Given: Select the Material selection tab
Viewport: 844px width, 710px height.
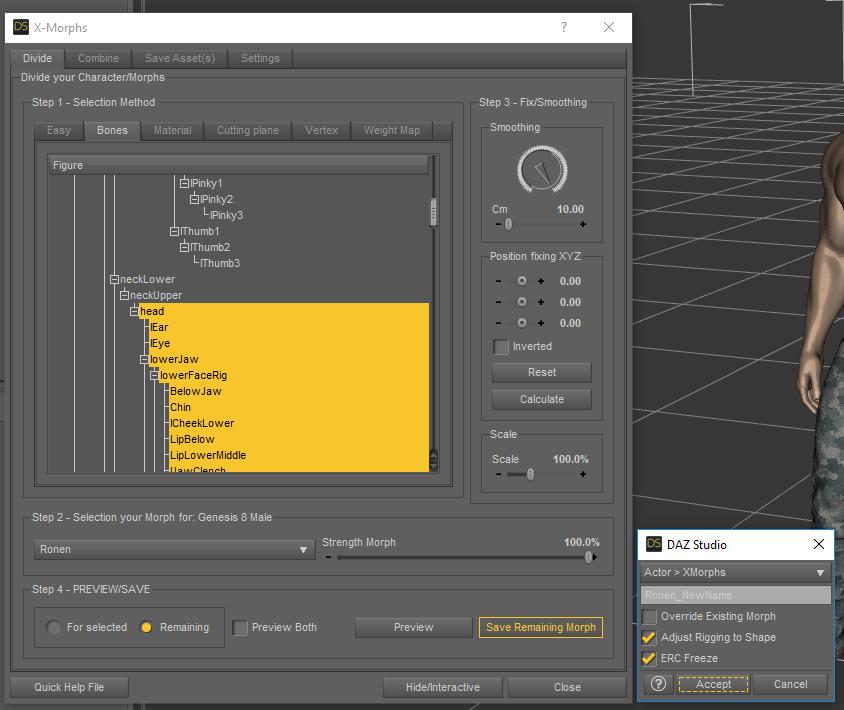Looking at the screenshot, I should (172, 130).
